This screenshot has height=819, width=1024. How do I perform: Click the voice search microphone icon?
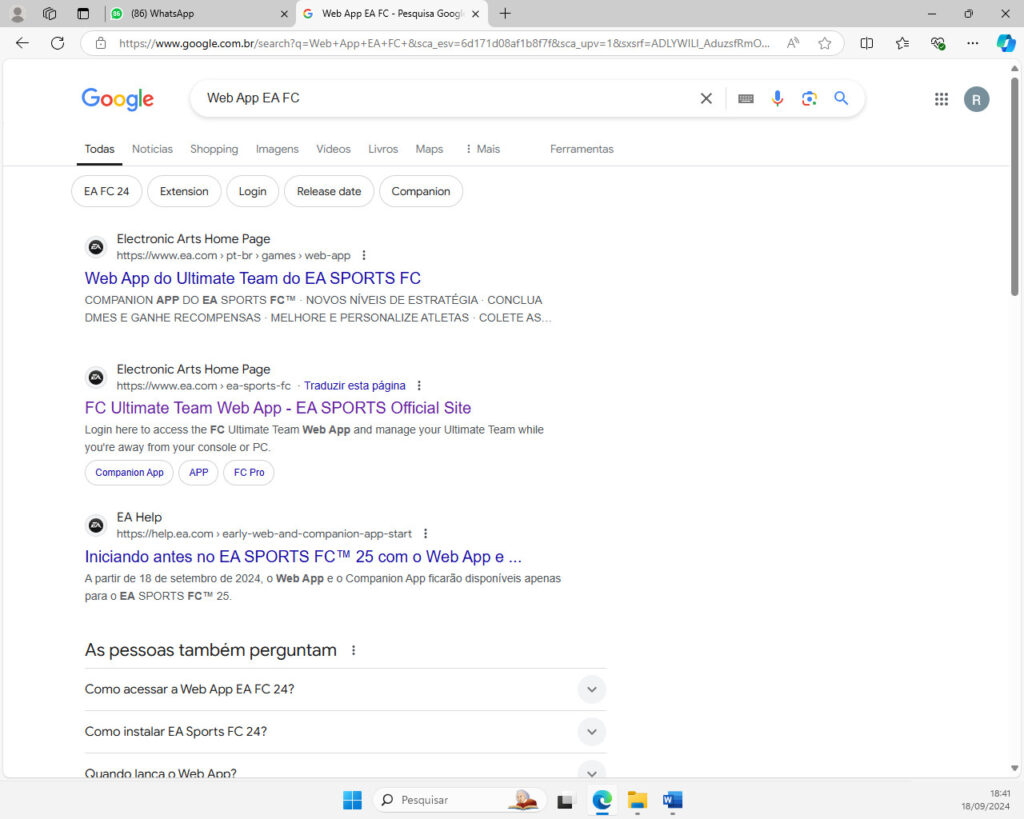click(777, 98)
